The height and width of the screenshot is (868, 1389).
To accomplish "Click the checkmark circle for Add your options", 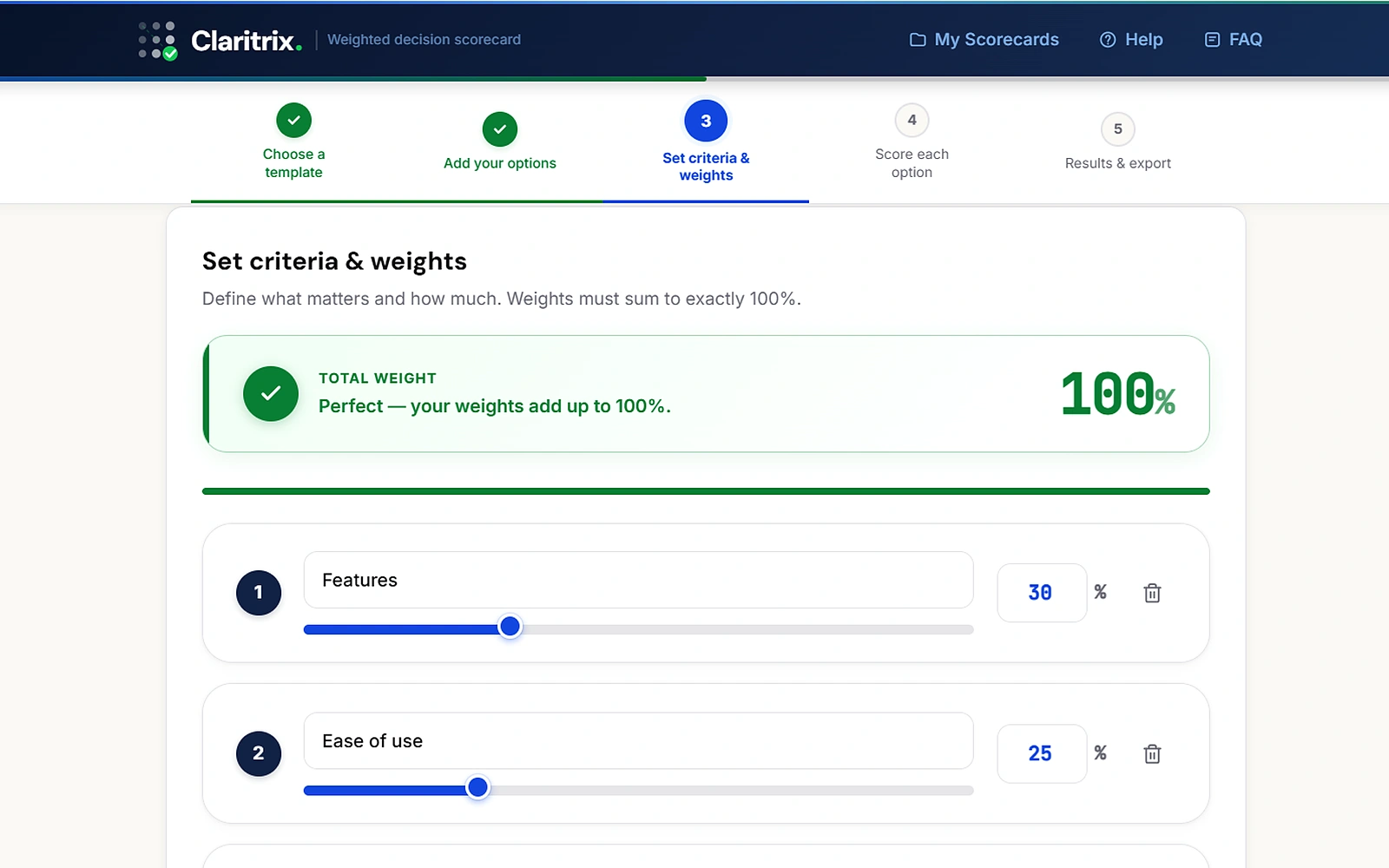I will (x=500, y=129).
